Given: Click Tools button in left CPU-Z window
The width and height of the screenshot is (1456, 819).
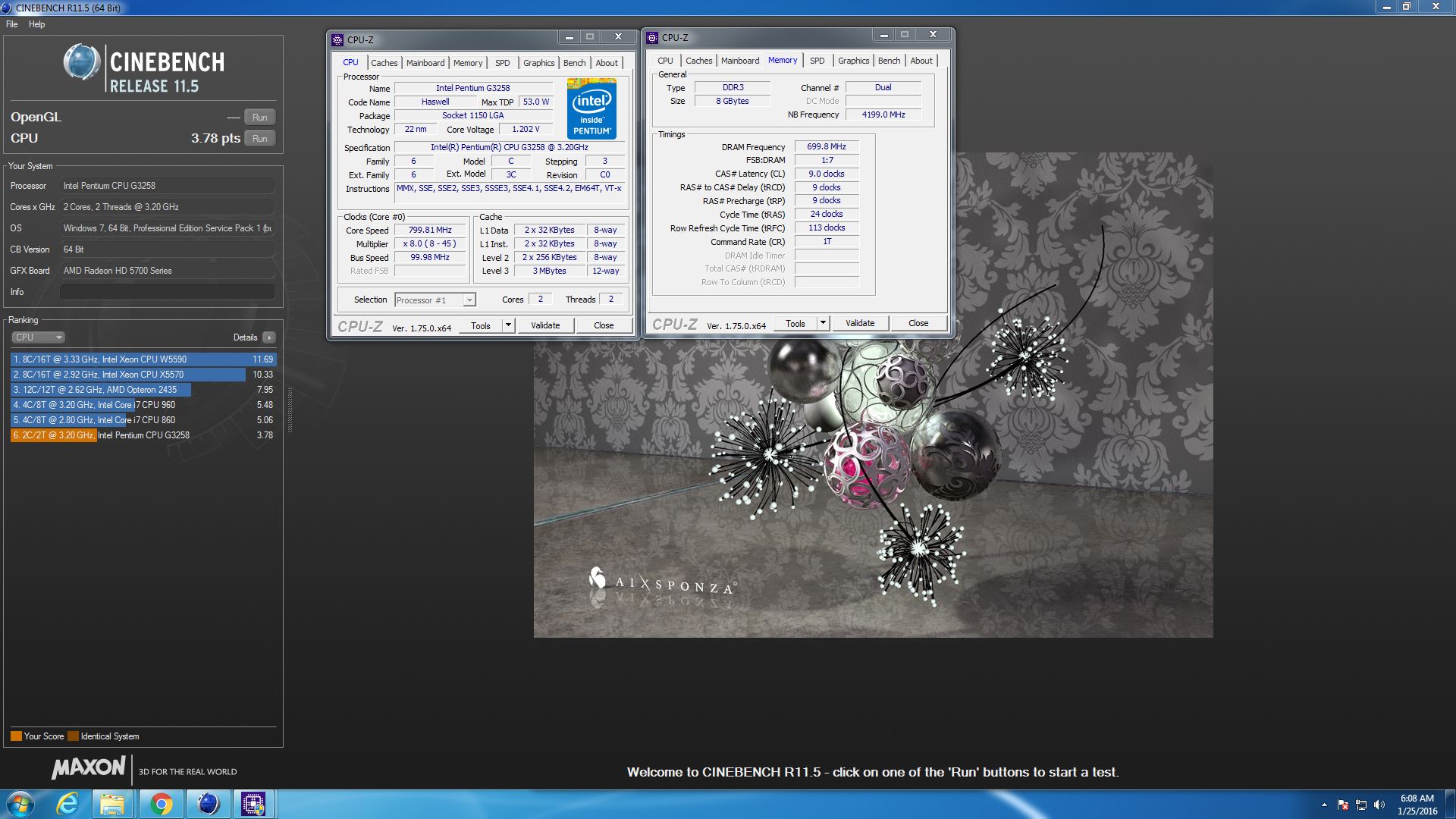Looking at the screenshot, I should (x=481, y=325).
